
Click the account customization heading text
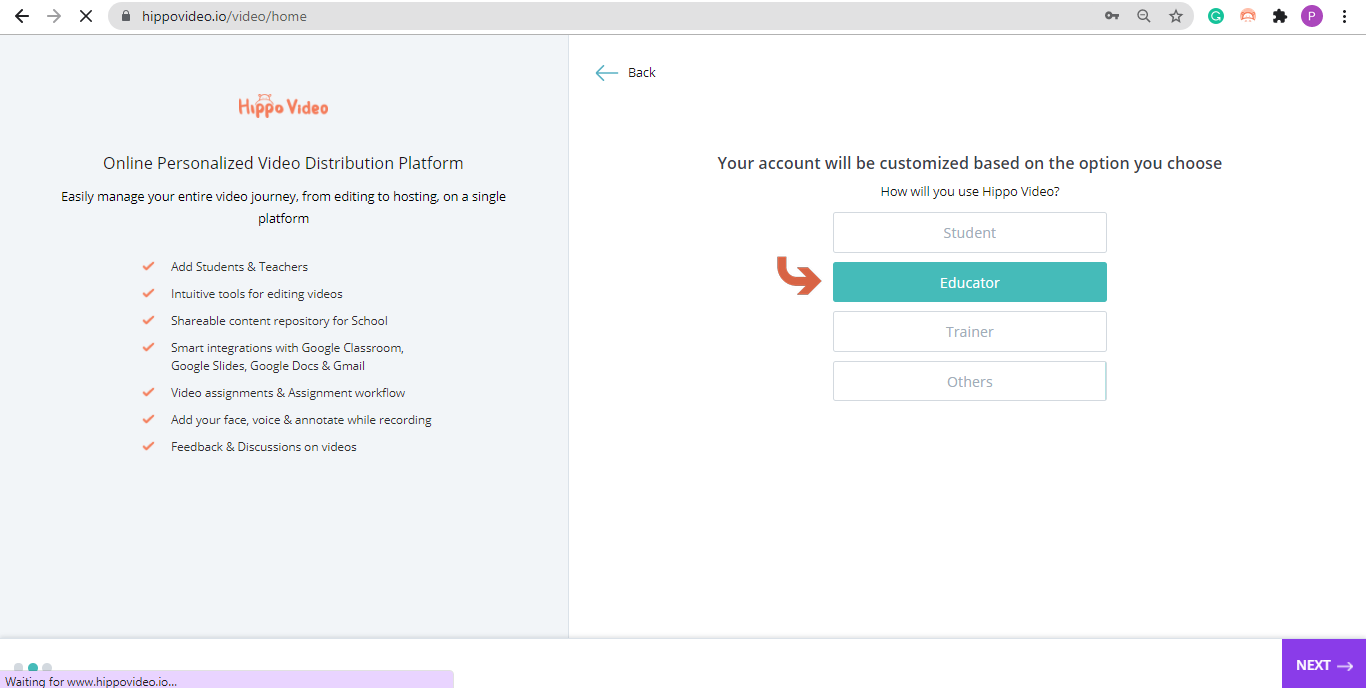coord(970,163)
